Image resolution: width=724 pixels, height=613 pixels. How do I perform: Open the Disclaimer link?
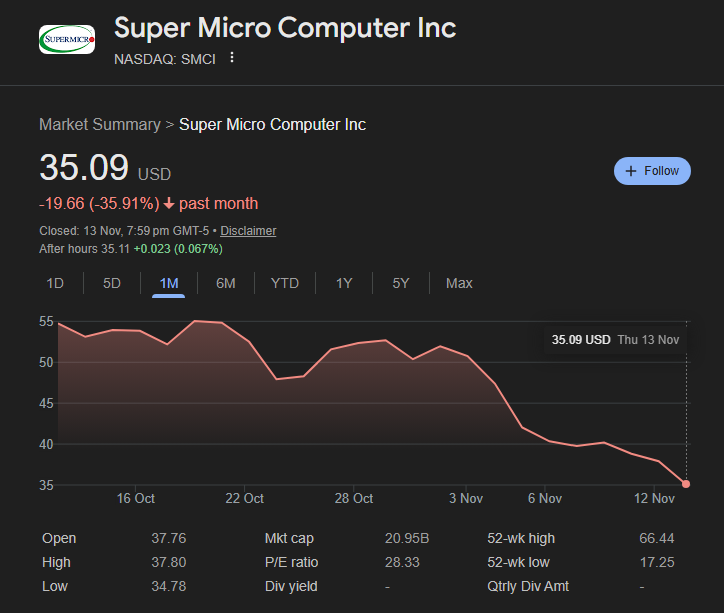point(248,231)
